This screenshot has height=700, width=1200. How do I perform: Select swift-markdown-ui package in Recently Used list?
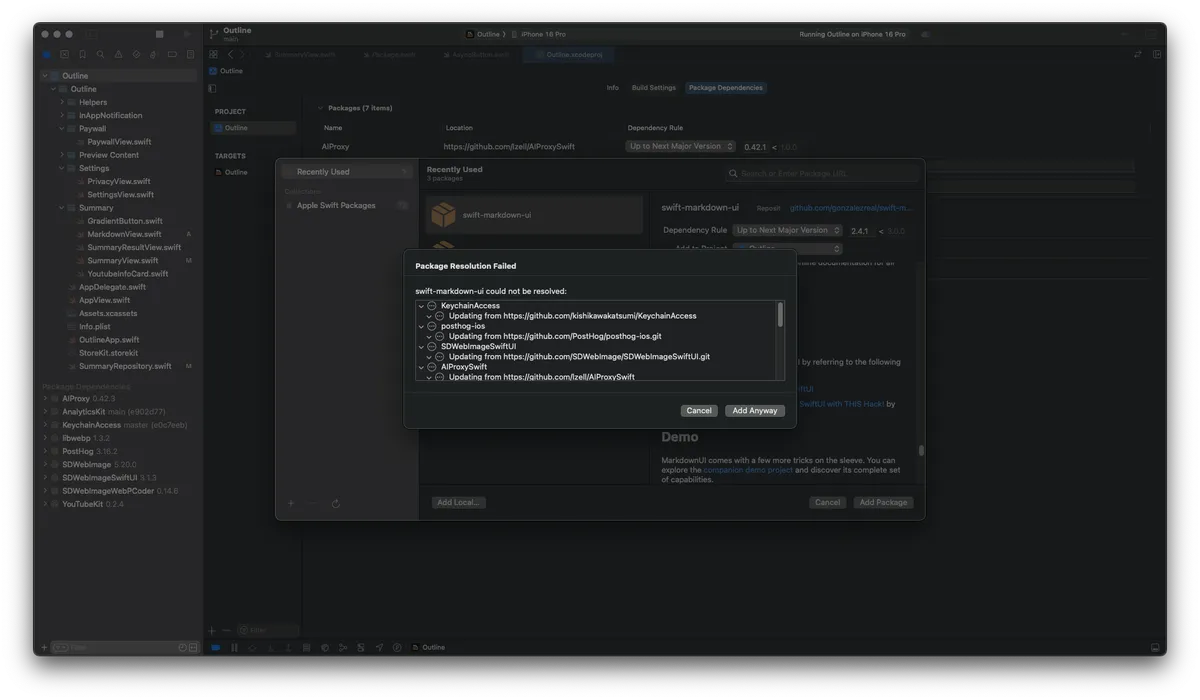pos(534,215)
